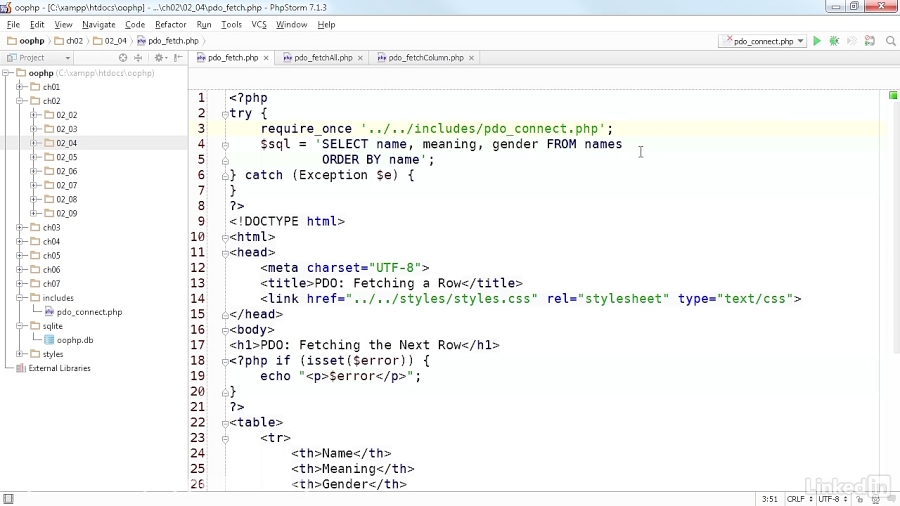
Task: Toggle tool window buttons in bottom-left corner
Action: point(8,498)
